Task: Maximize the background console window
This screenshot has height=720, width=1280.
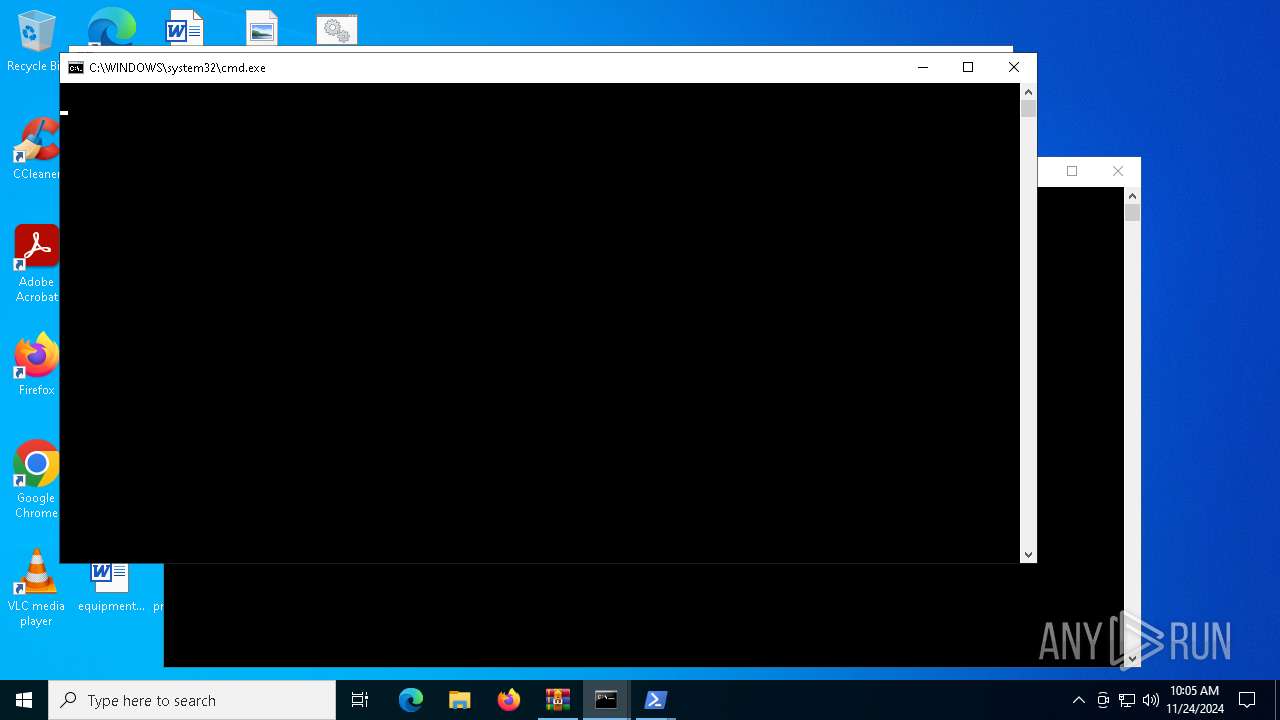Action: click(x=1072, y=171)
